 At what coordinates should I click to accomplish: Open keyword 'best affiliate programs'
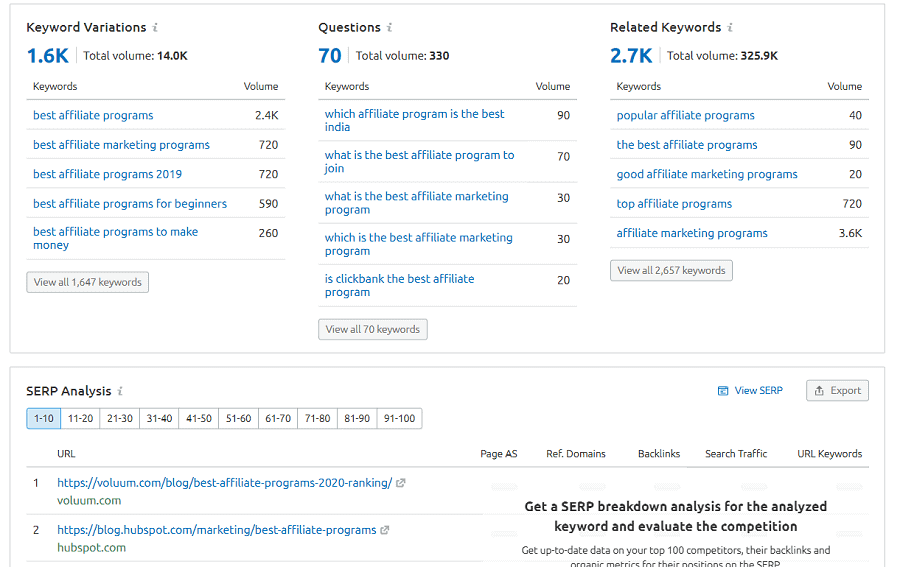93,115
